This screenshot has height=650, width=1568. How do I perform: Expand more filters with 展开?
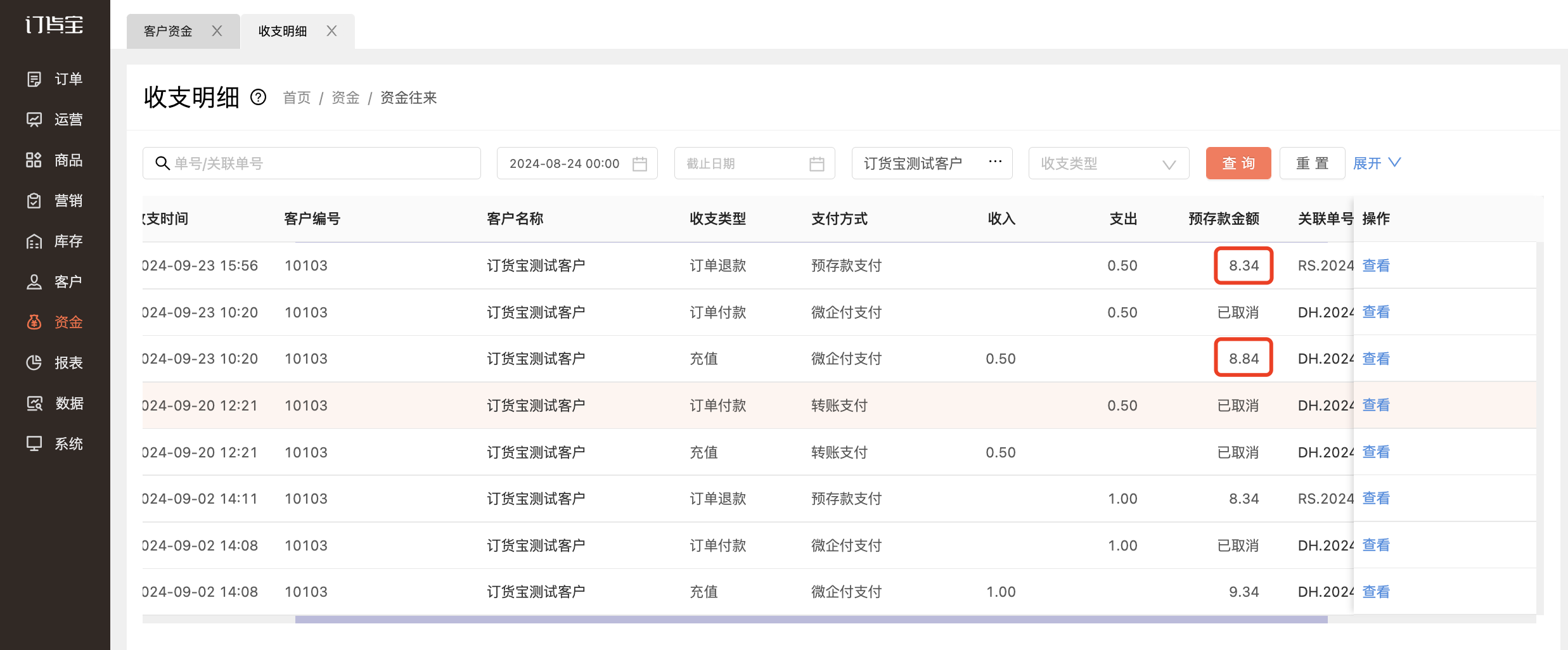(x=1377, y=163)
